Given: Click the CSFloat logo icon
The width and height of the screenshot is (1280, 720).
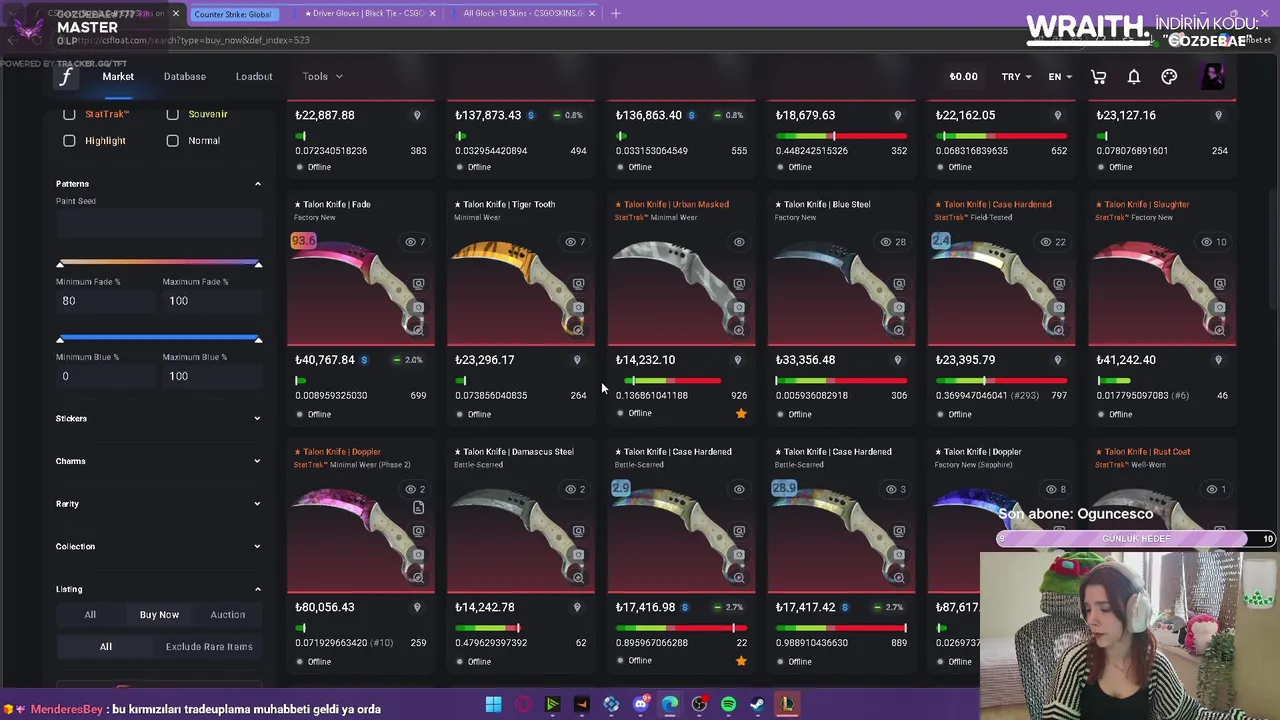Looking at the screenshot, I should [x=66, y=77].
